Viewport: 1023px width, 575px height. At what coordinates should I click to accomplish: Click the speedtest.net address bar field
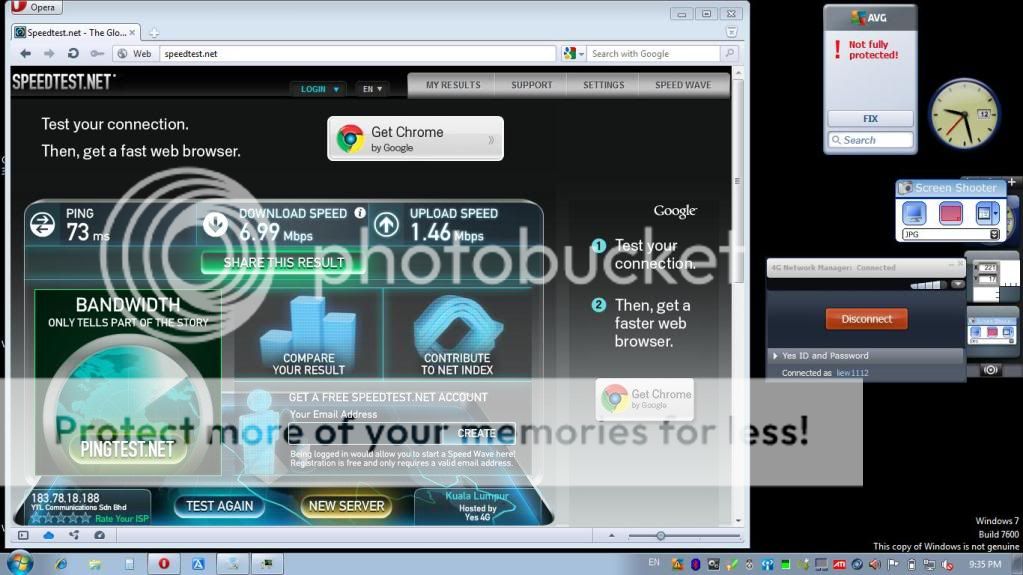coord(355,54)
